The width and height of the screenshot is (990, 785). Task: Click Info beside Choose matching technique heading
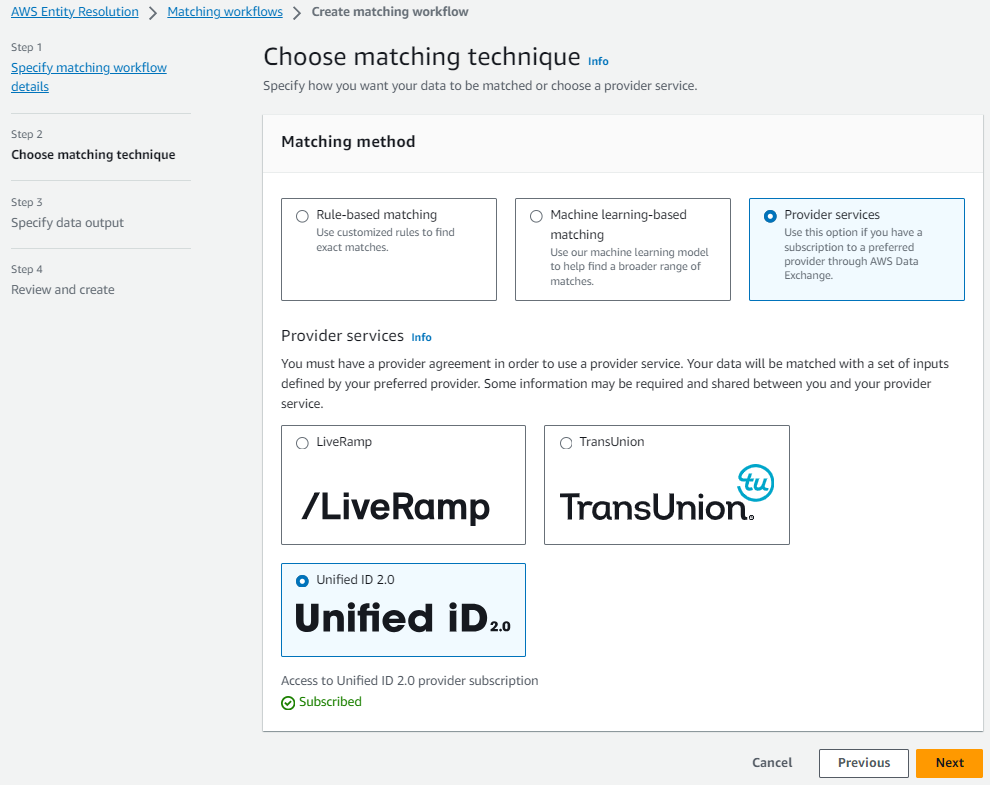(597, 61)
